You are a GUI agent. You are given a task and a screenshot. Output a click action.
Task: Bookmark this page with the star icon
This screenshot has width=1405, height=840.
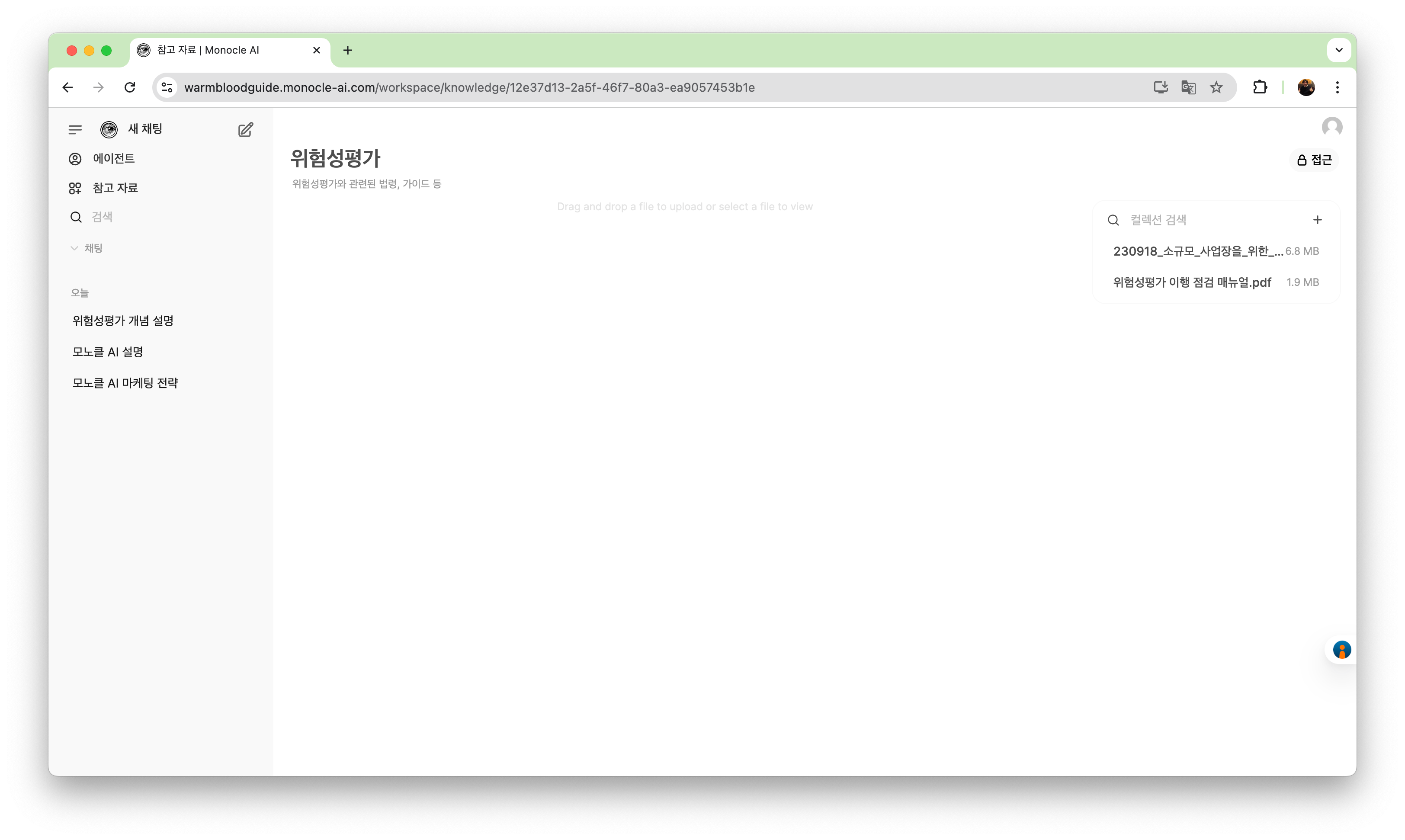[1216, 87]
